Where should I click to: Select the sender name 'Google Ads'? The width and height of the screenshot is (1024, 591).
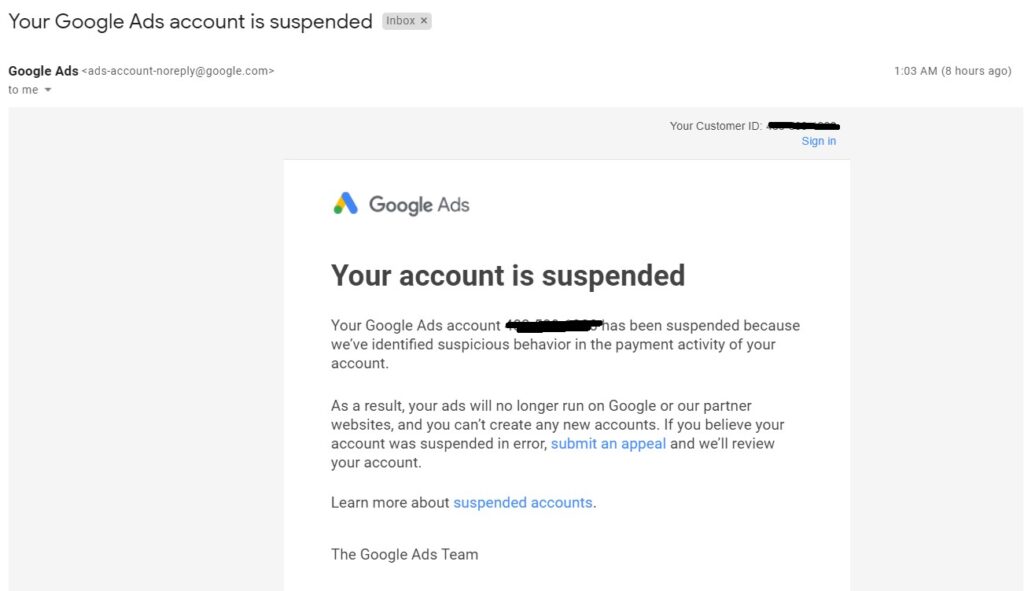pos(44,70)
